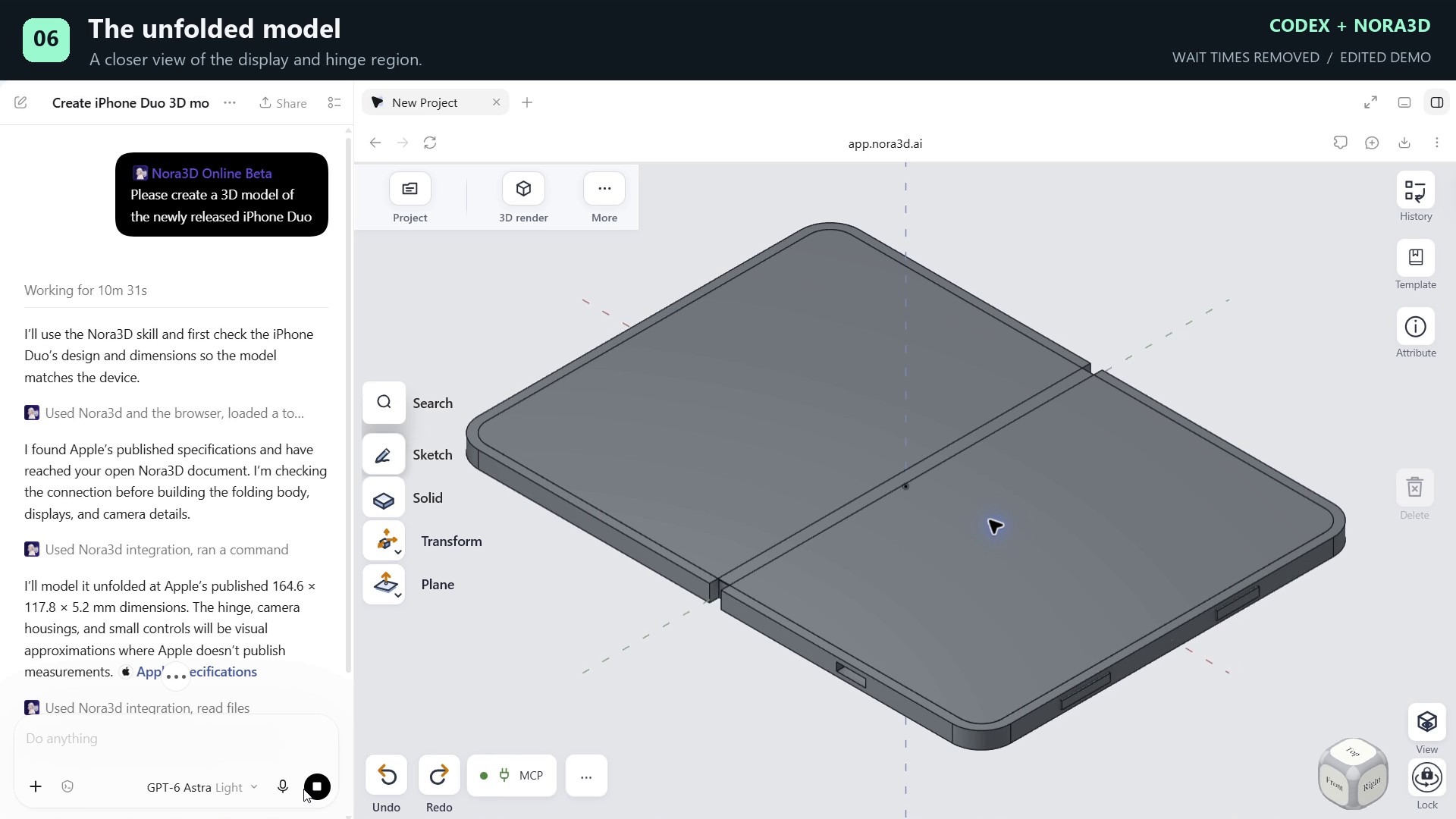Expand the Plane tool dropdown arrow

click(x=398, y=595)
